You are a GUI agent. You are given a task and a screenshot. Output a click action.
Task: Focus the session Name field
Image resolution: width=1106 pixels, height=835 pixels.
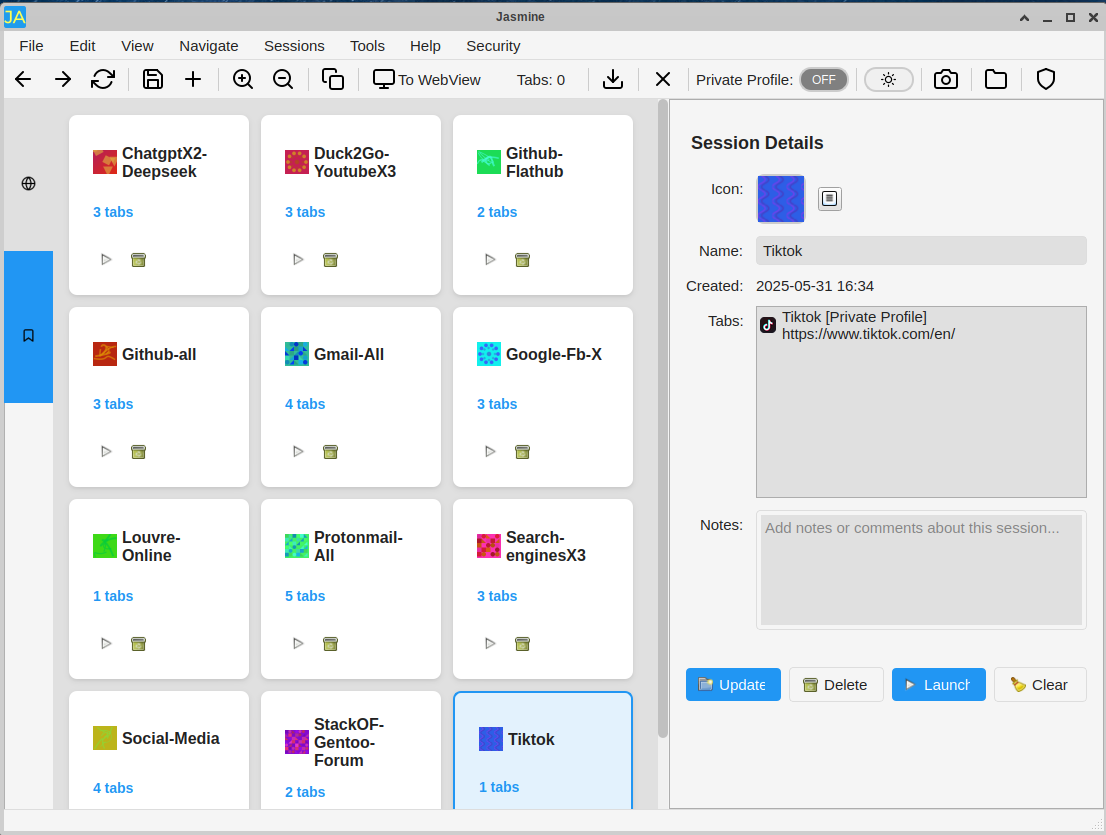pyautogui.click(x=921, y=250)
